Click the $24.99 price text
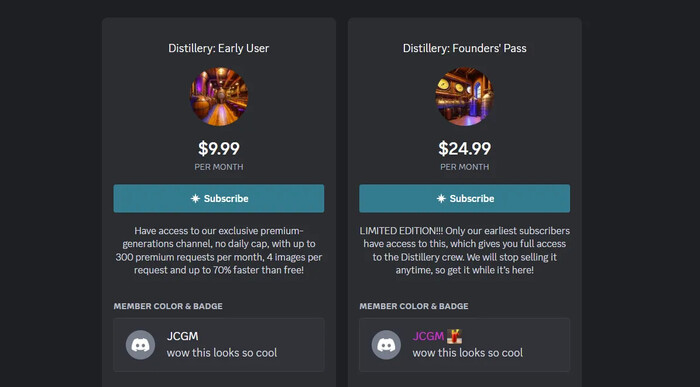The width and height of the screenshot is (700, 387). click(x=464, y=148)
